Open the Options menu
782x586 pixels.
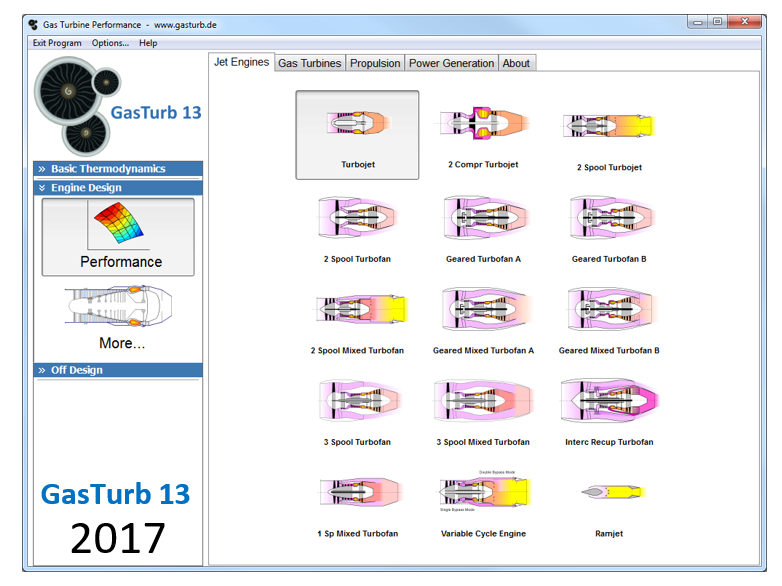[110, 43]
